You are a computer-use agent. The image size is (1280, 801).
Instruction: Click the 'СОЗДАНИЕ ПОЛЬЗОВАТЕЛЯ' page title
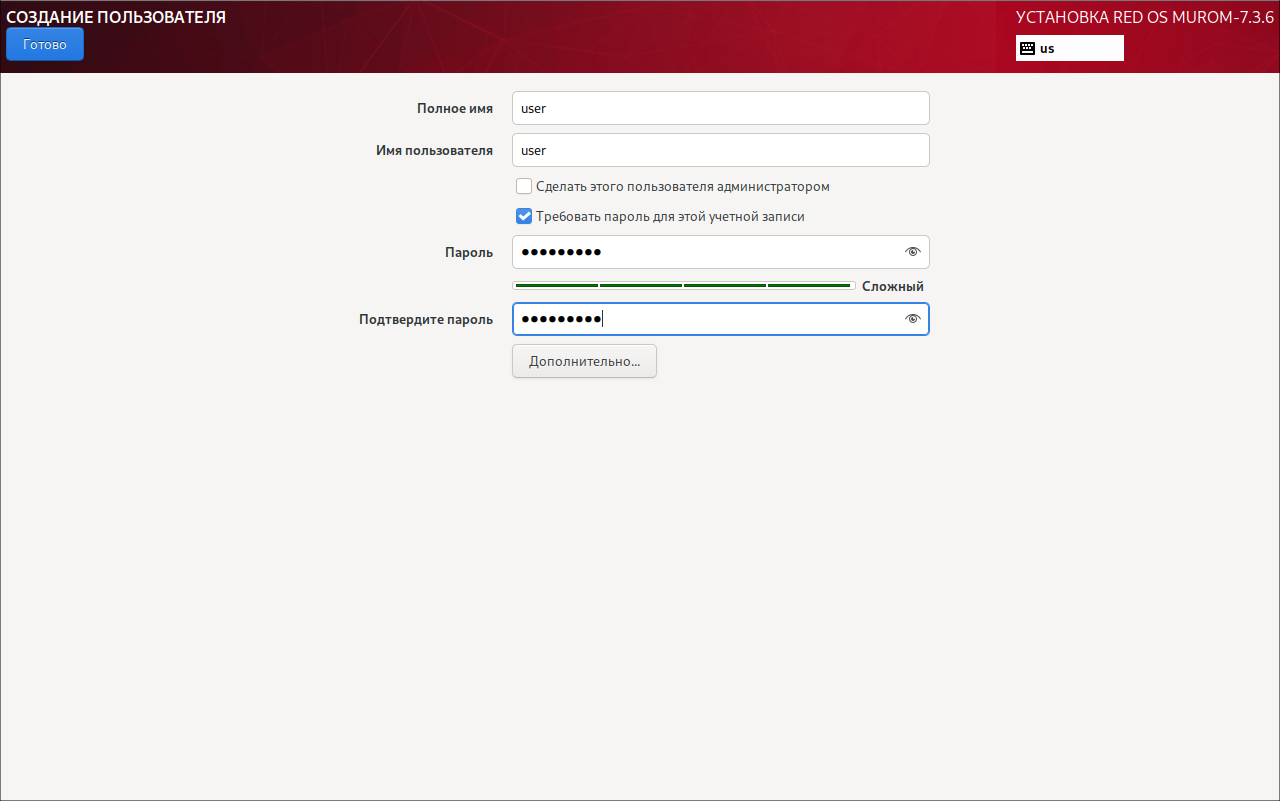pos(116,17)
